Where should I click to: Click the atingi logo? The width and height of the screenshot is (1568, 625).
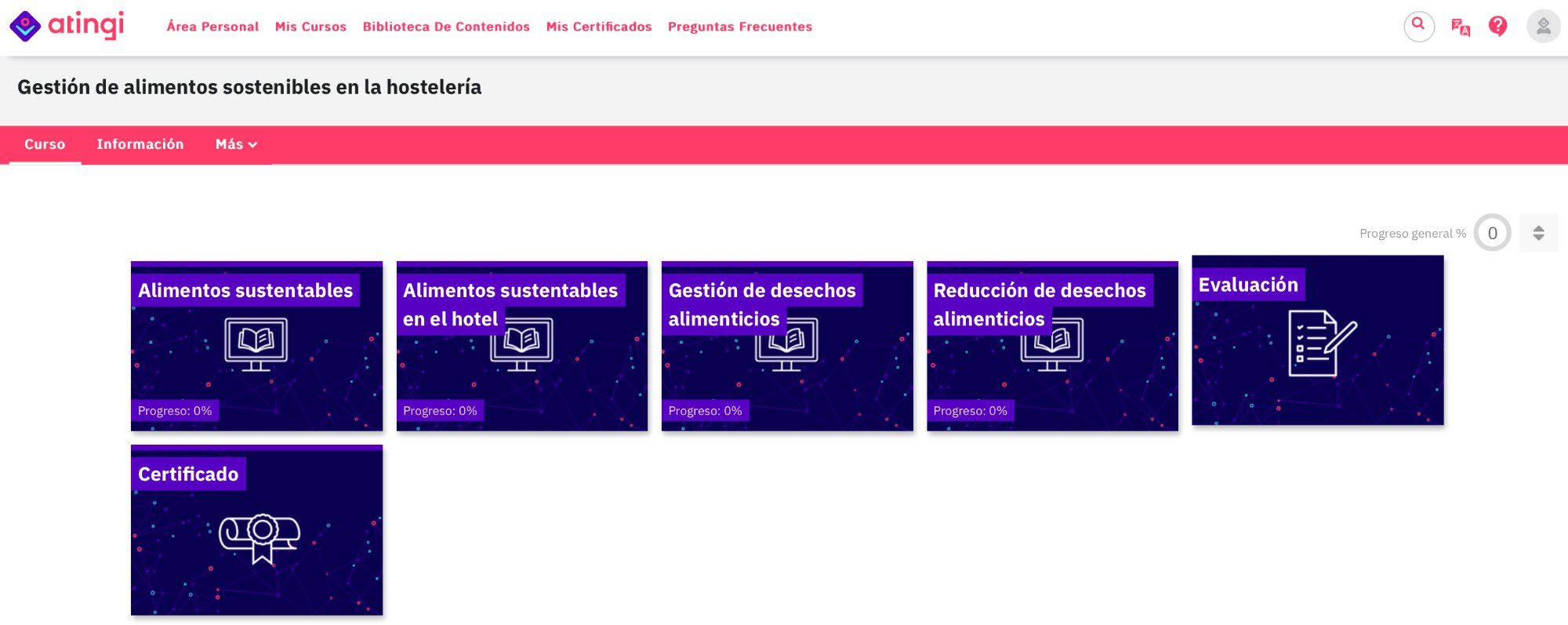[67, 26]
